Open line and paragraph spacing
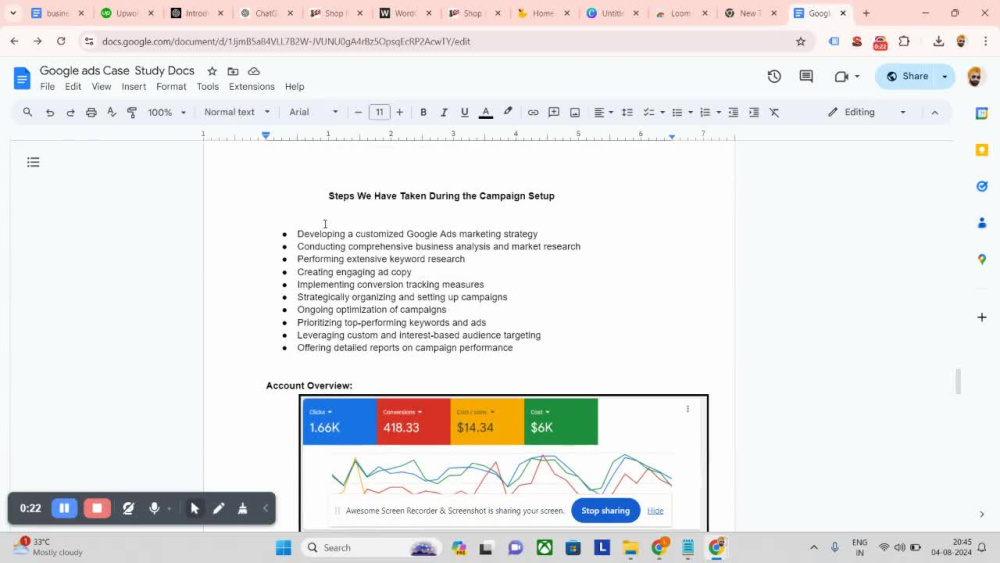Viewport: 1000px width, 563px height. (628, 112)
